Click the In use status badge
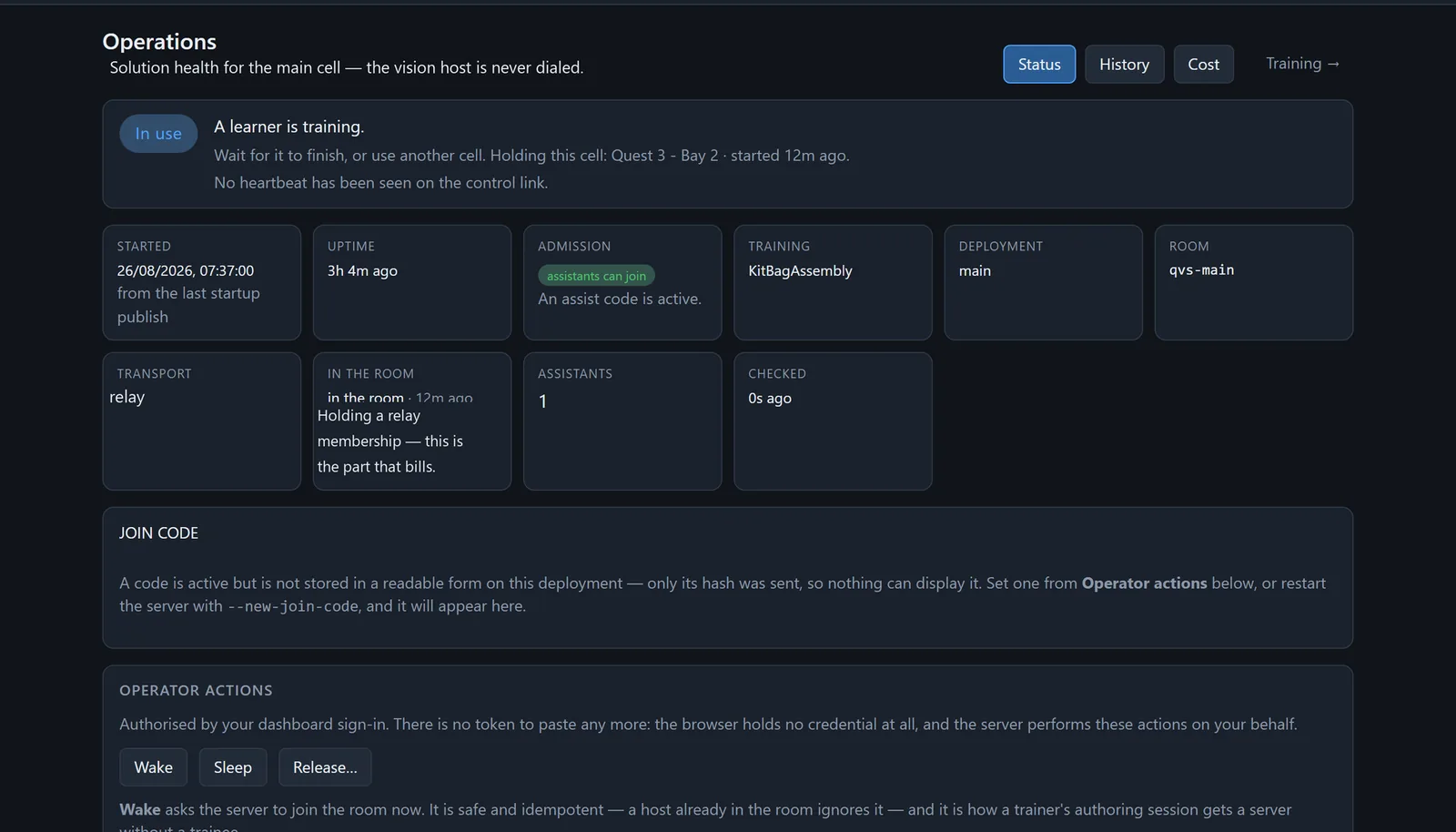The image size is (1456, 832). 158,134
